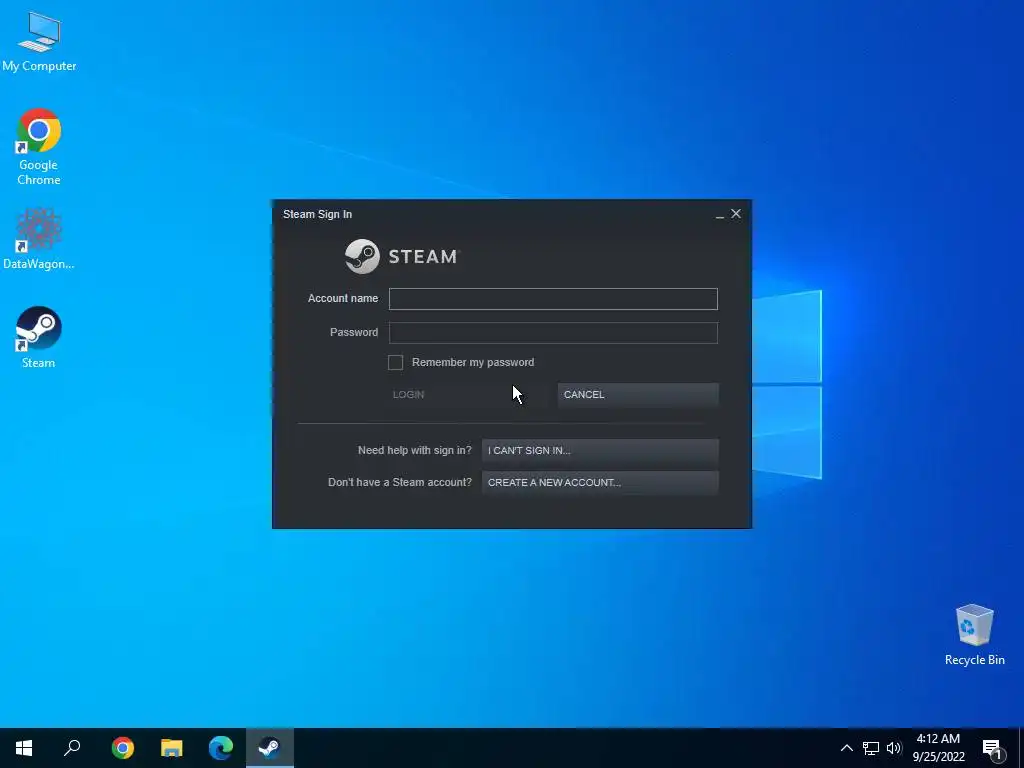Image resolution: width=1024 pixels, height=768 pixels.
Task: Open taskbar search magnifier
Action: 72,747
